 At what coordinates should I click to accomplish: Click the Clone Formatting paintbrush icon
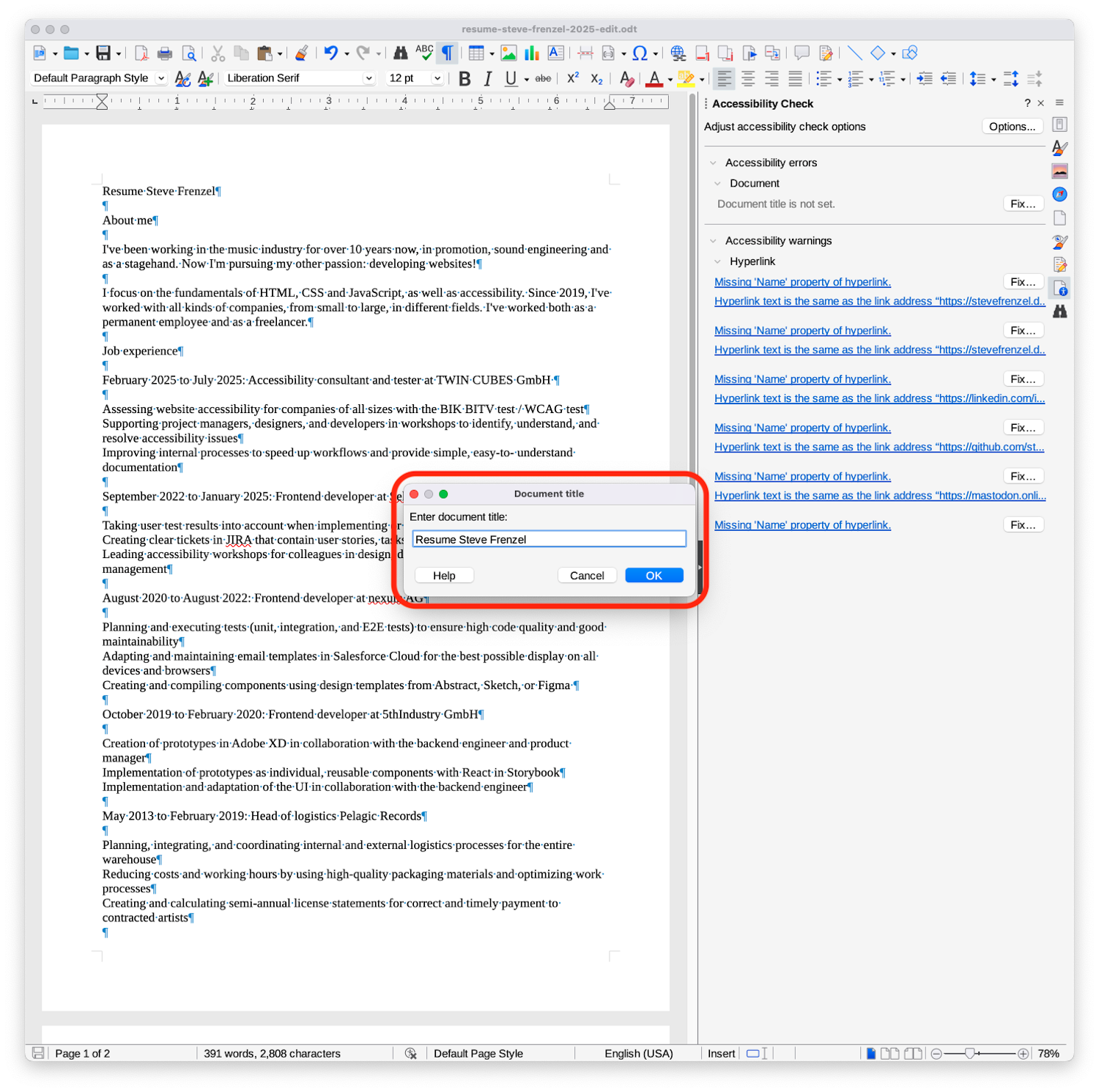(x=301, y=53)
